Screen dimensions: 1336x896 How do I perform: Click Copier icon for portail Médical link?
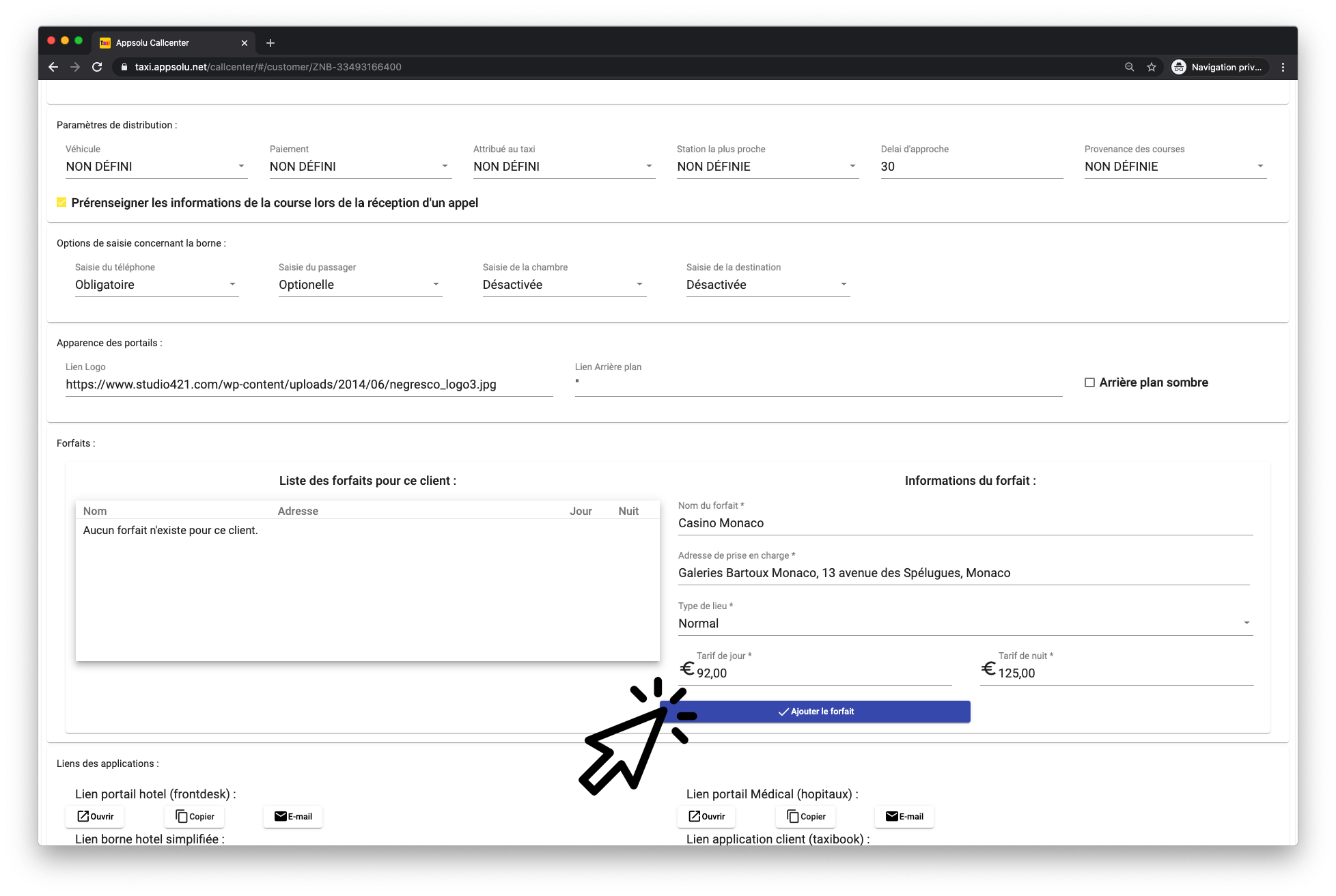point(793,816)
